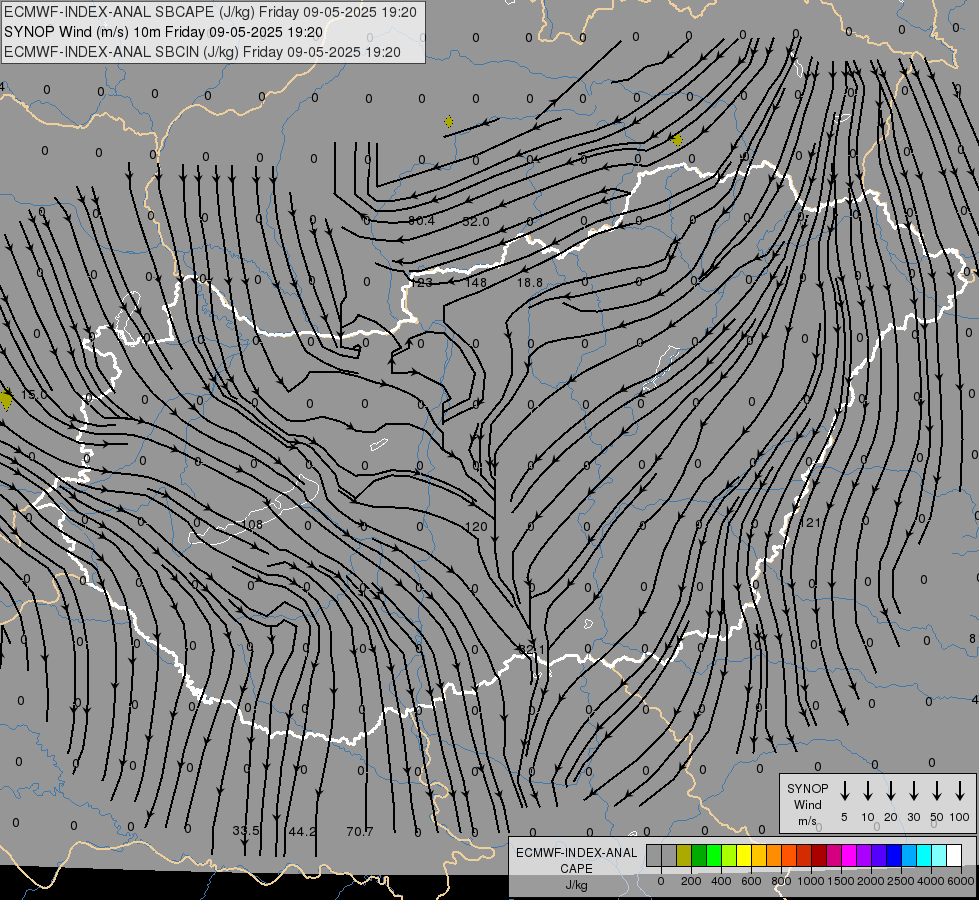Click the wind arrow above the 5 m/s label

pos(845,790)
